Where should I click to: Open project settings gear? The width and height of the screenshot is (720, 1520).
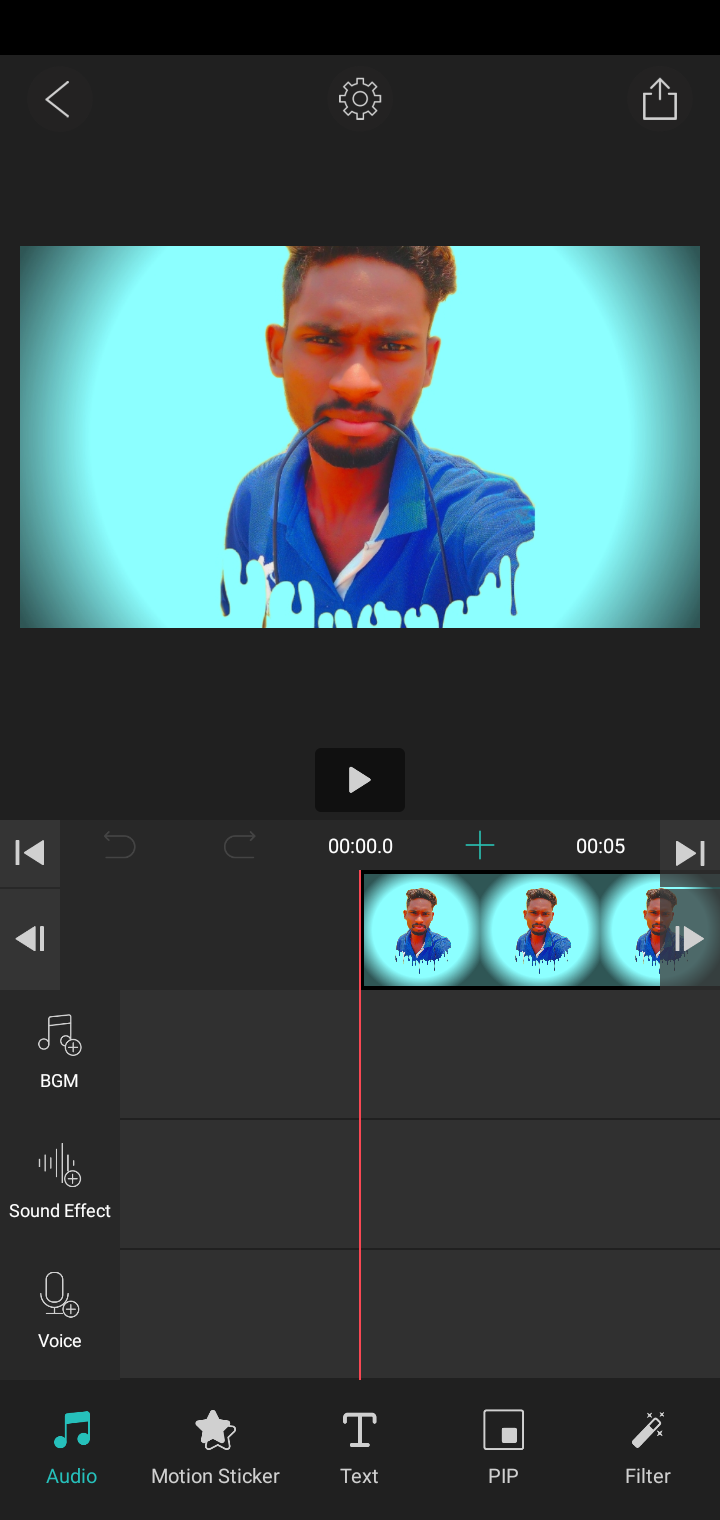pos(360,100)
